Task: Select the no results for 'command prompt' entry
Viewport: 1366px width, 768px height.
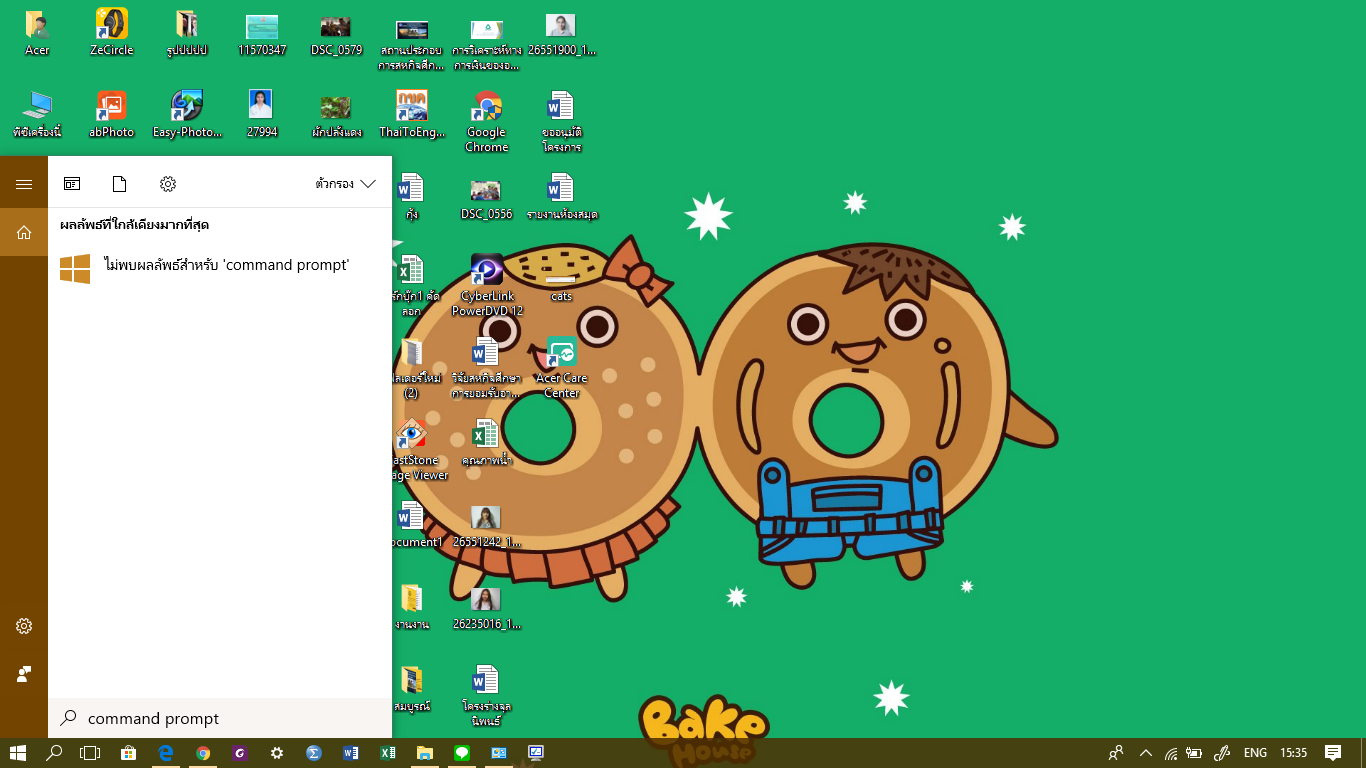Action: [x=220, y=266]
